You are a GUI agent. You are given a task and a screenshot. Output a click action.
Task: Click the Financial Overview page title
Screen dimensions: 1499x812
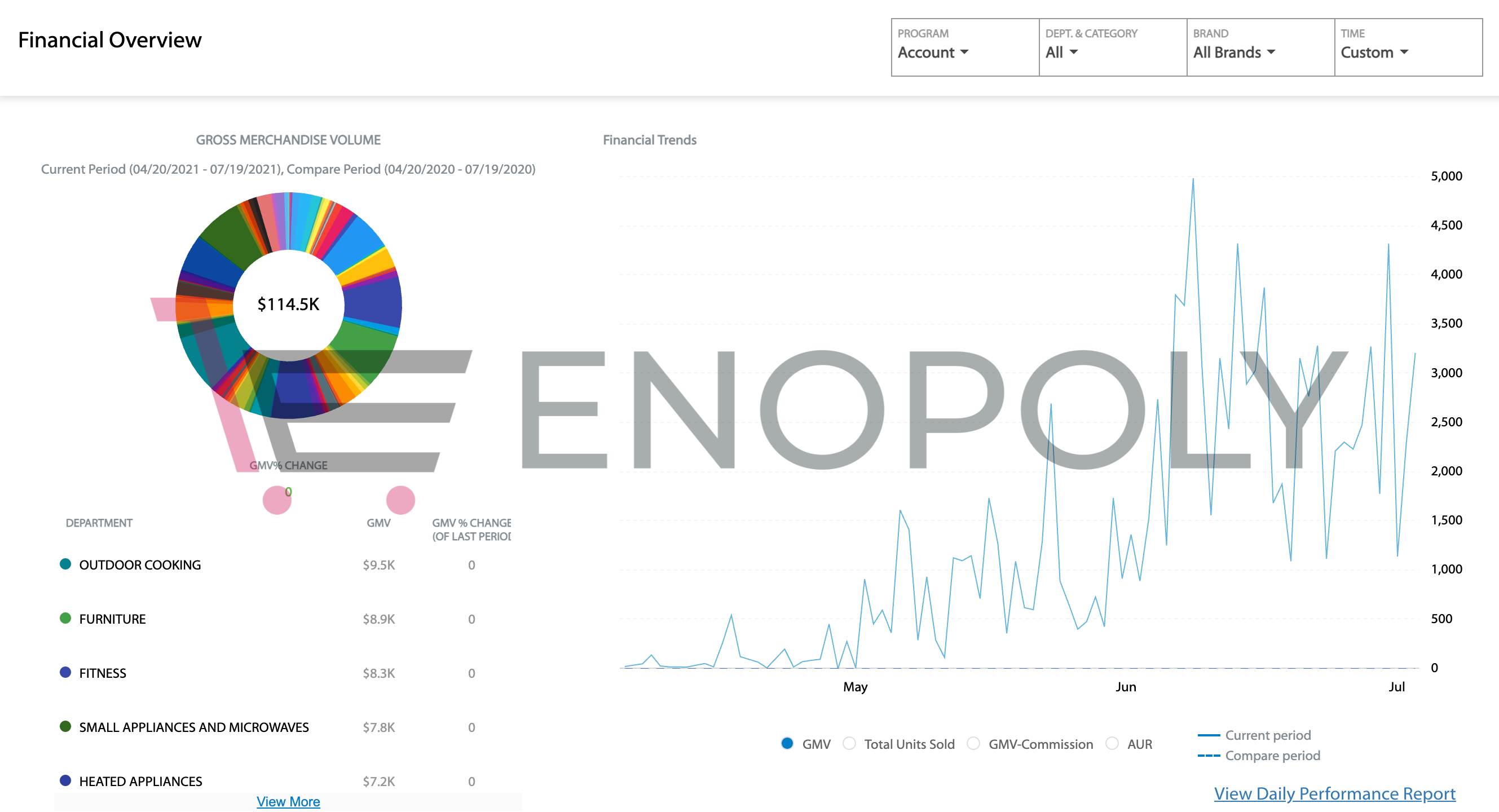tap(110, 39)
